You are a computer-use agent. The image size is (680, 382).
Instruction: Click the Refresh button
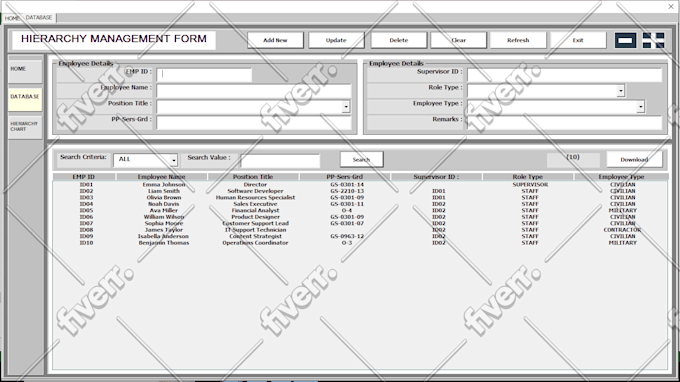click(518, 40)
